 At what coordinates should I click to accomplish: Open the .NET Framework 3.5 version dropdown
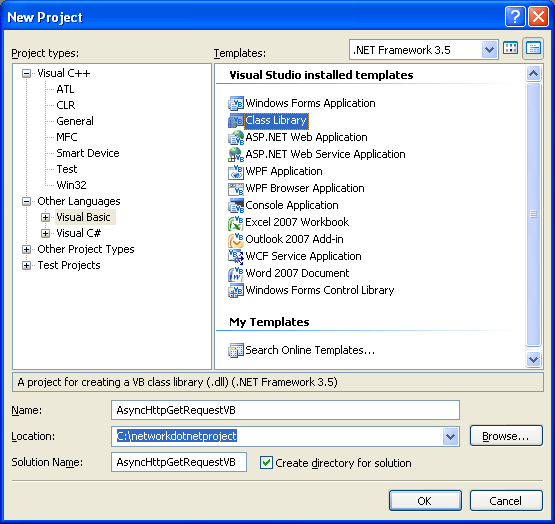(489, 50)
